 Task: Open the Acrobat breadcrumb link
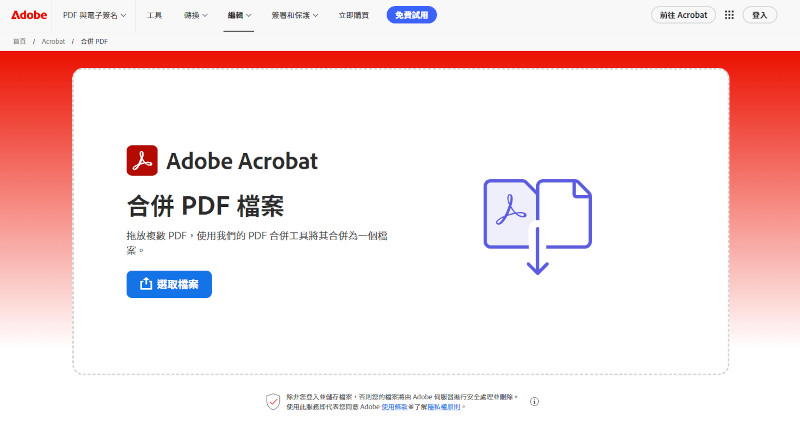tap(53, 41)
